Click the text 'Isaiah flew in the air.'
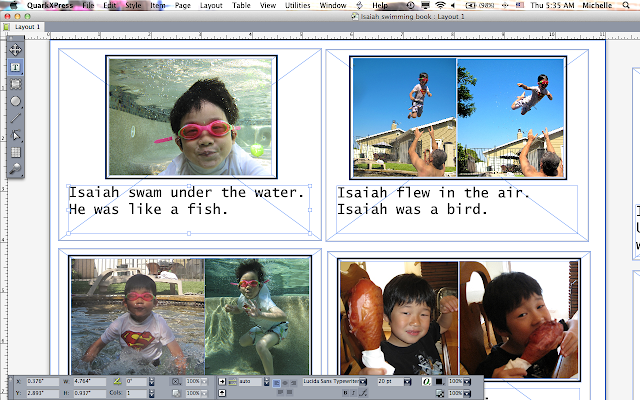The width and height of the screenshot is (640, 400). (x=433, y=193)
